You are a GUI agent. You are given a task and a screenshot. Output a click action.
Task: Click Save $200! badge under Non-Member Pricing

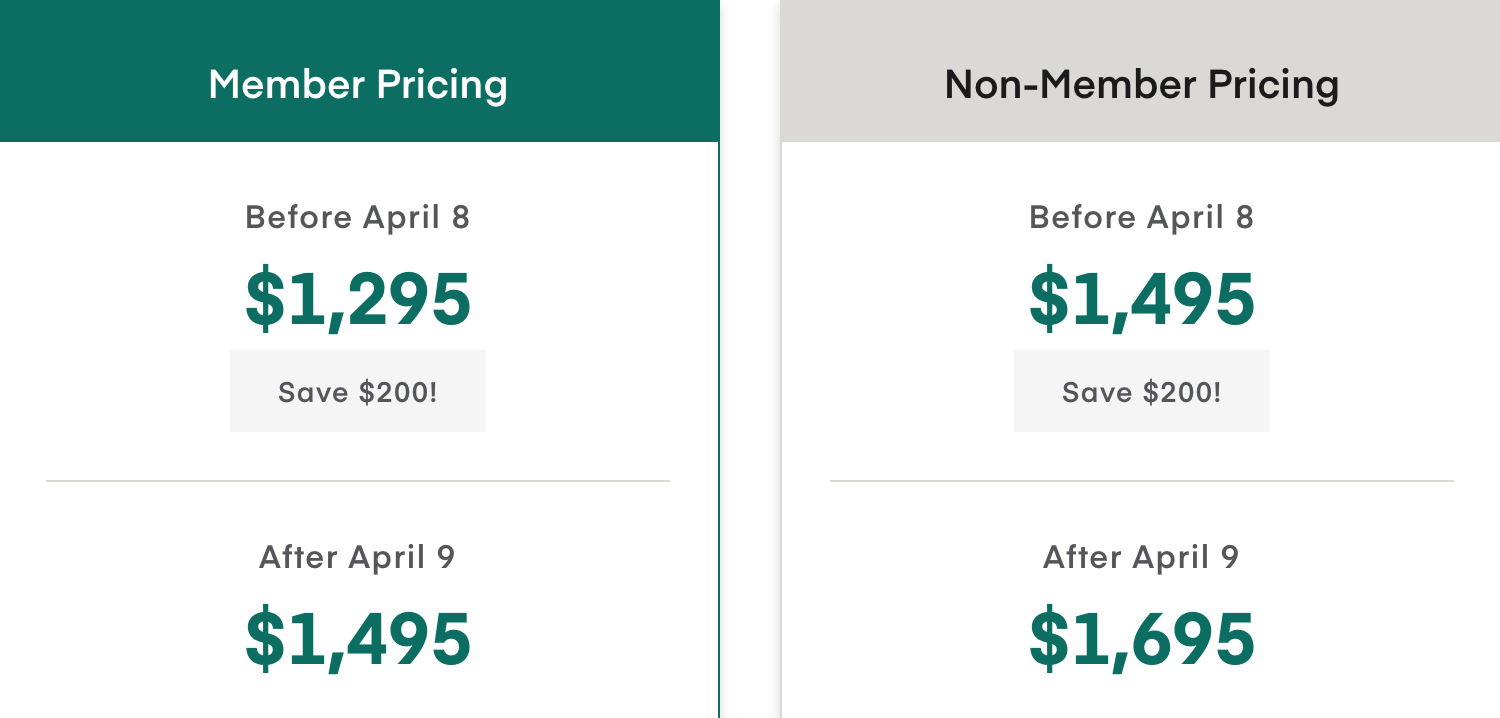click(x=1141, y=391)
